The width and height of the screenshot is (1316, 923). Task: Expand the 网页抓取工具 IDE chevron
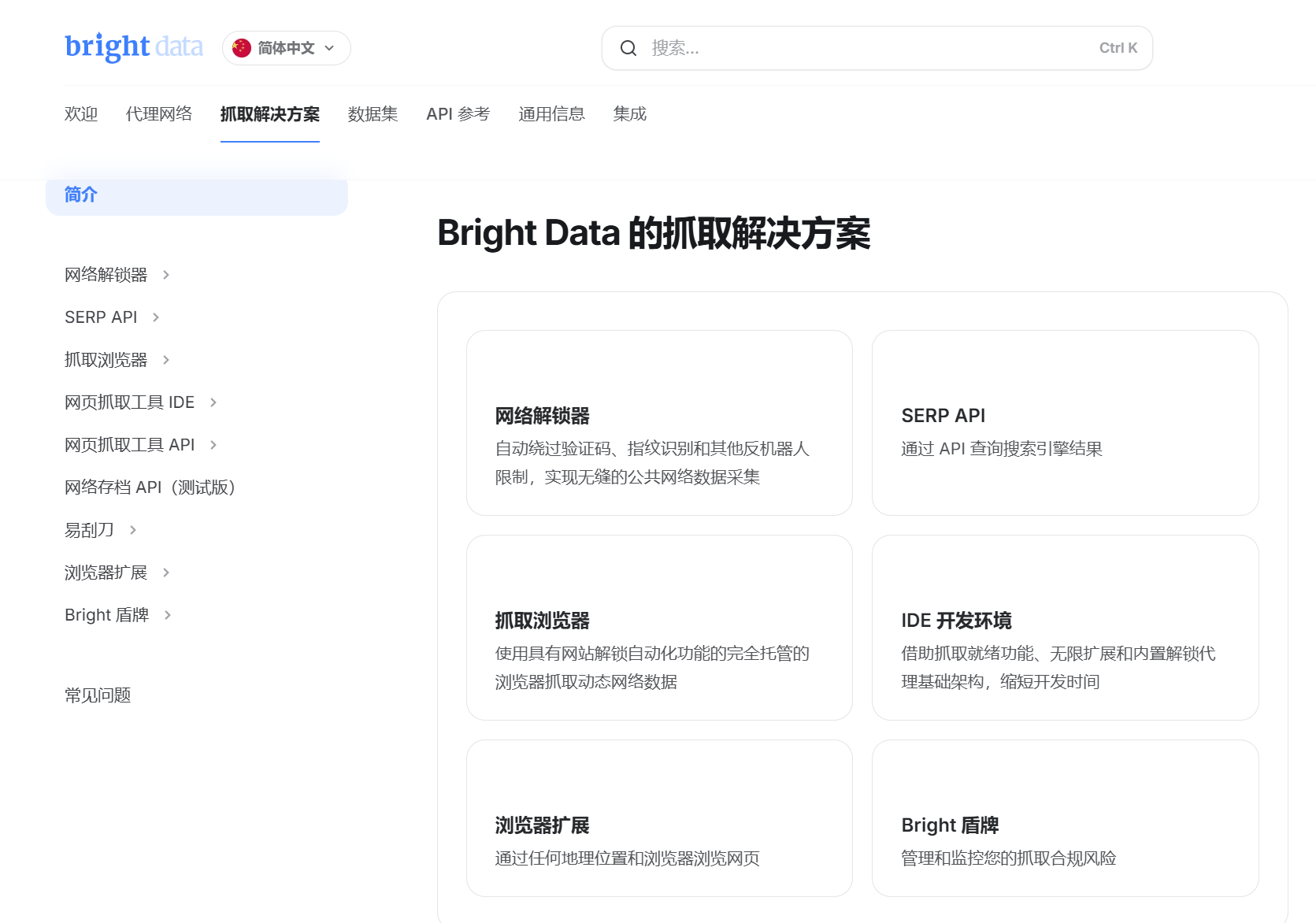coord(213,402)
